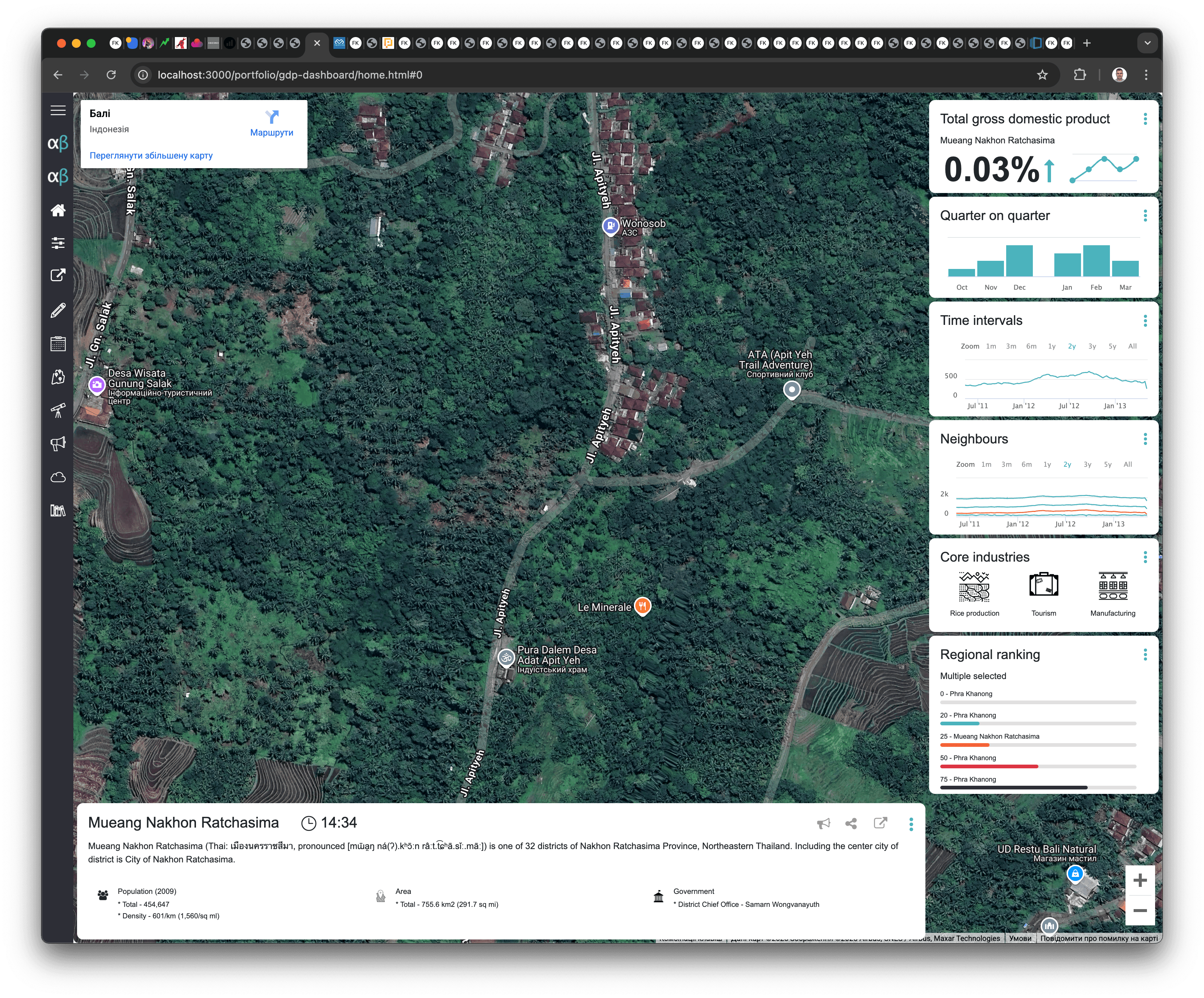Click the megaphone icon in info panel

(x=823, y=823)
